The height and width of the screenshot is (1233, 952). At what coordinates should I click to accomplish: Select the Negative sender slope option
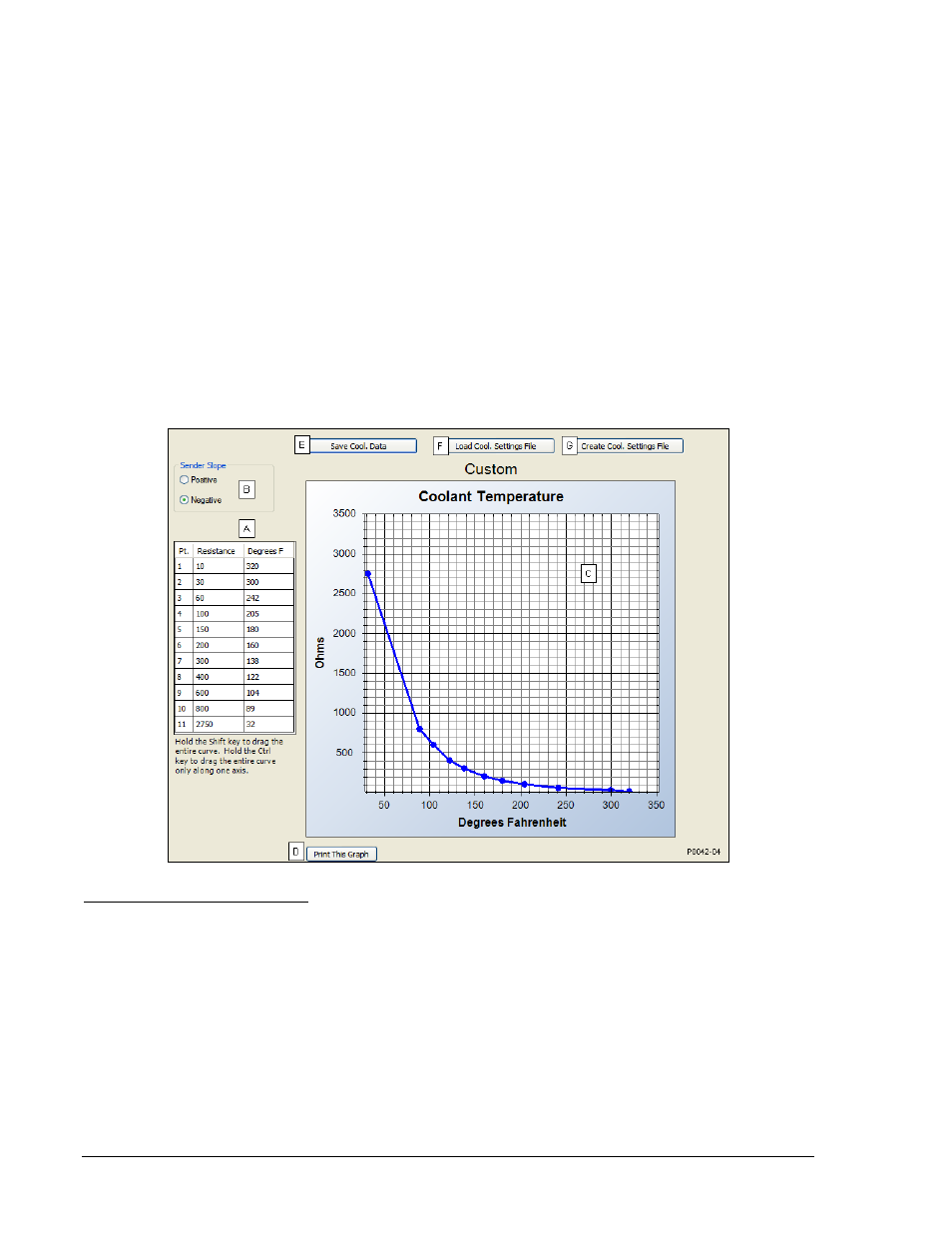(201, 500)
